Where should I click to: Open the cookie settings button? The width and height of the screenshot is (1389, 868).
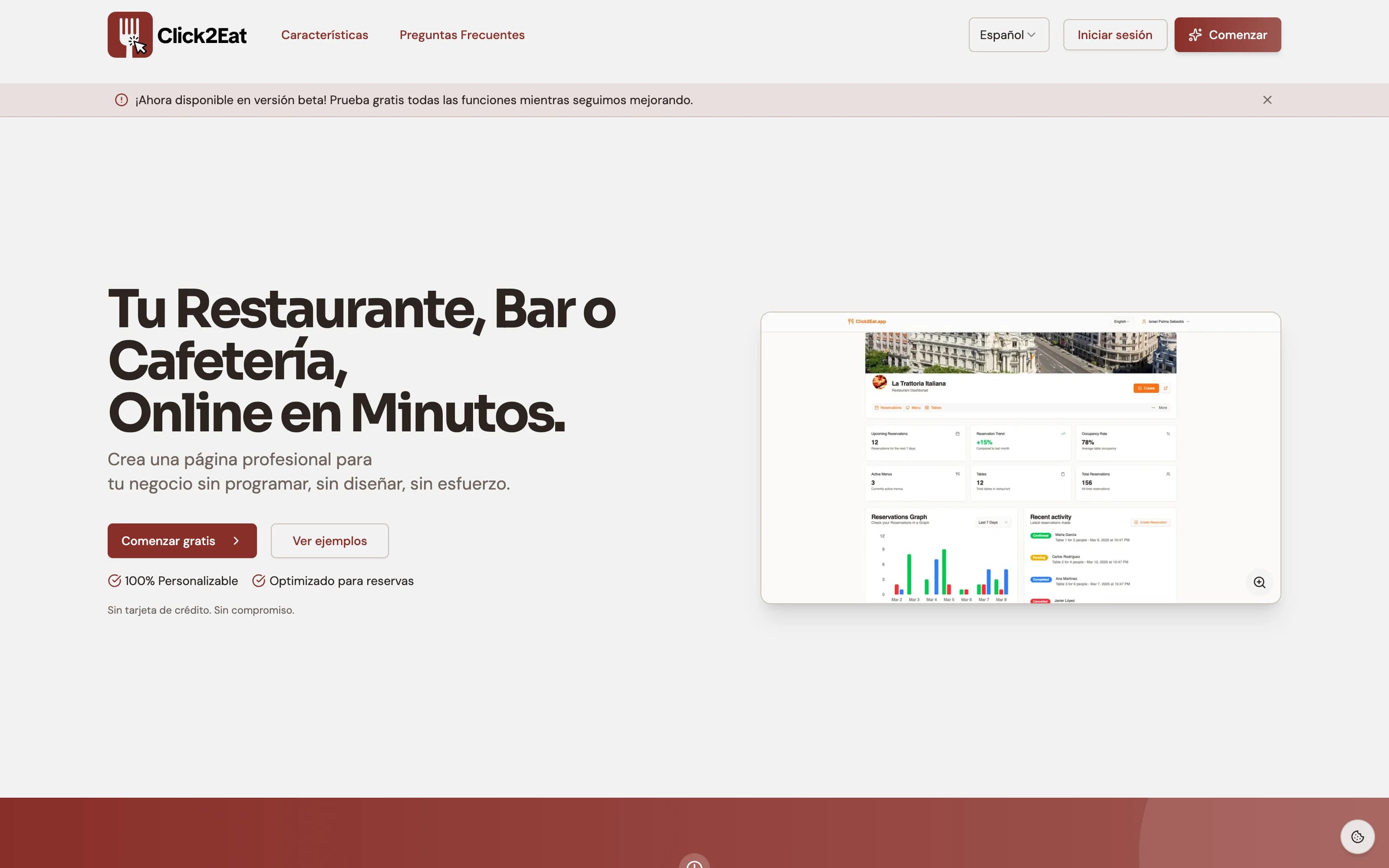click(1357, 837)
